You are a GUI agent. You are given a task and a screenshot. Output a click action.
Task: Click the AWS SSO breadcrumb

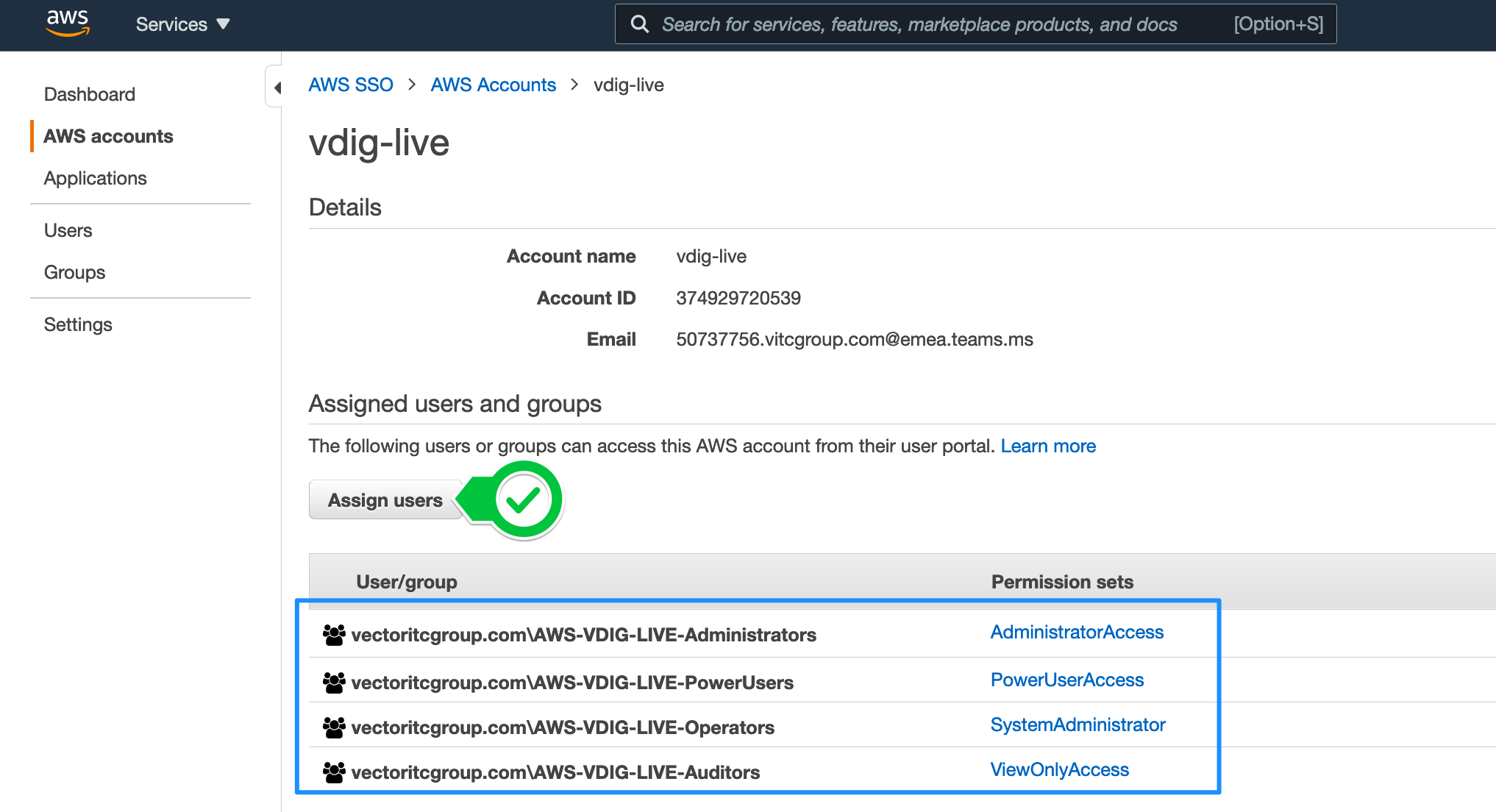(x=351, y=85)
